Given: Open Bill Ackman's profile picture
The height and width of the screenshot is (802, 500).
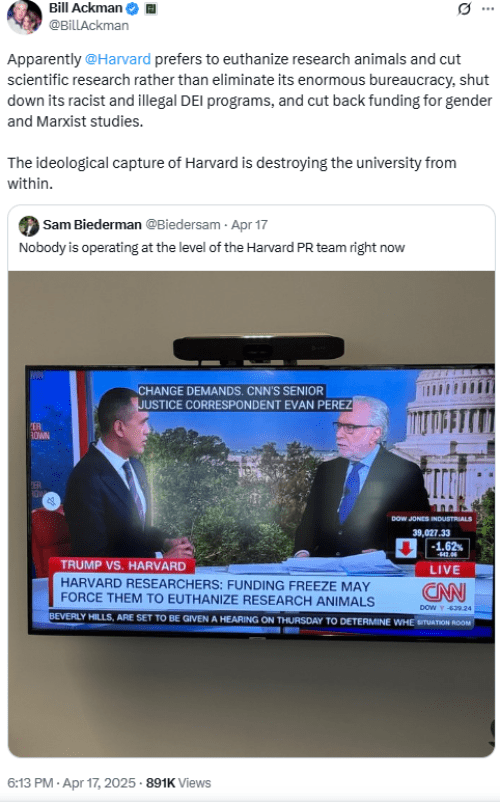Looking at the screenshot, I should 24,16.
